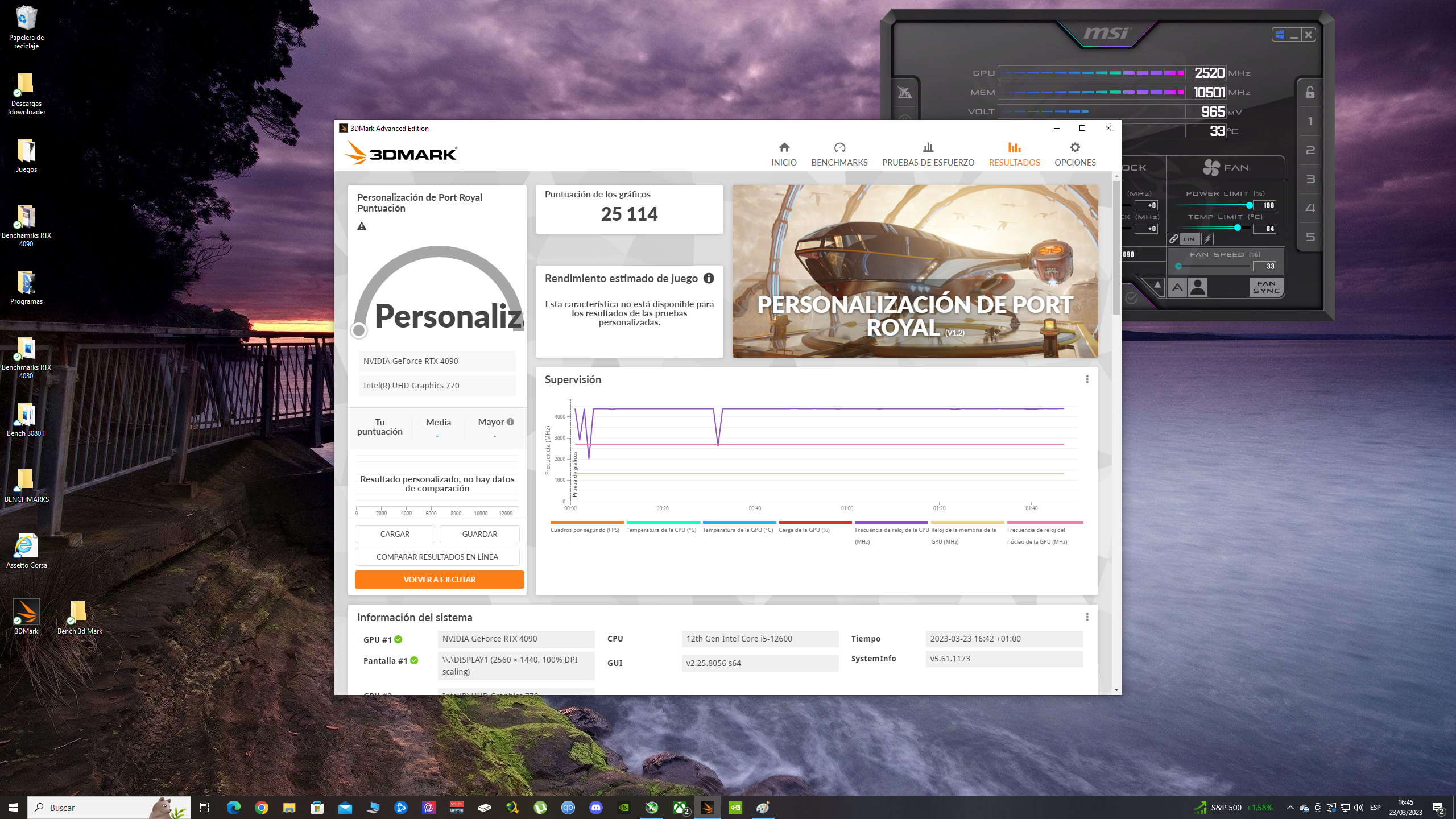
Task: Select profile slot 2 in Afterburner
Action: click(1310, 150)
